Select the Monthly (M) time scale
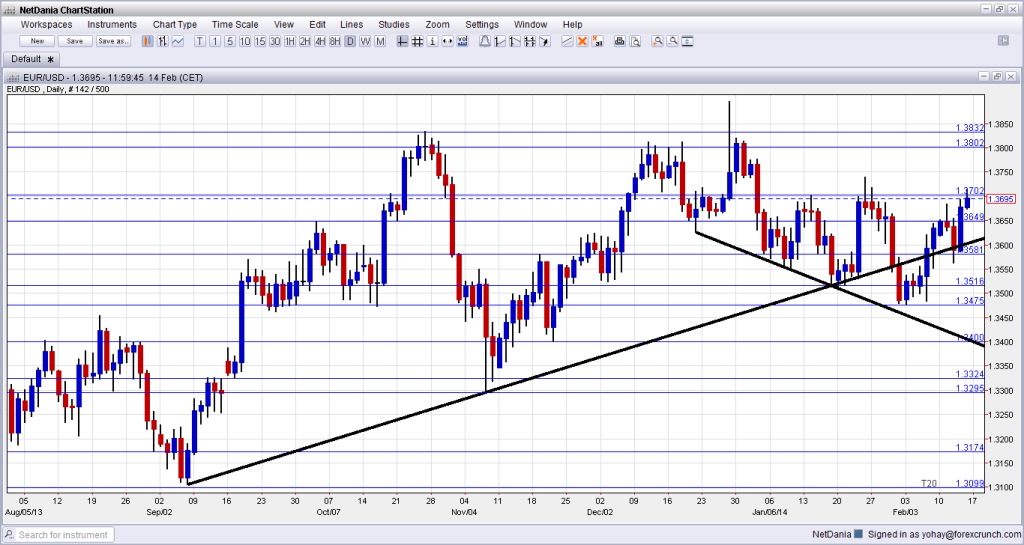The image size is (1024, 545). point(380,41)
